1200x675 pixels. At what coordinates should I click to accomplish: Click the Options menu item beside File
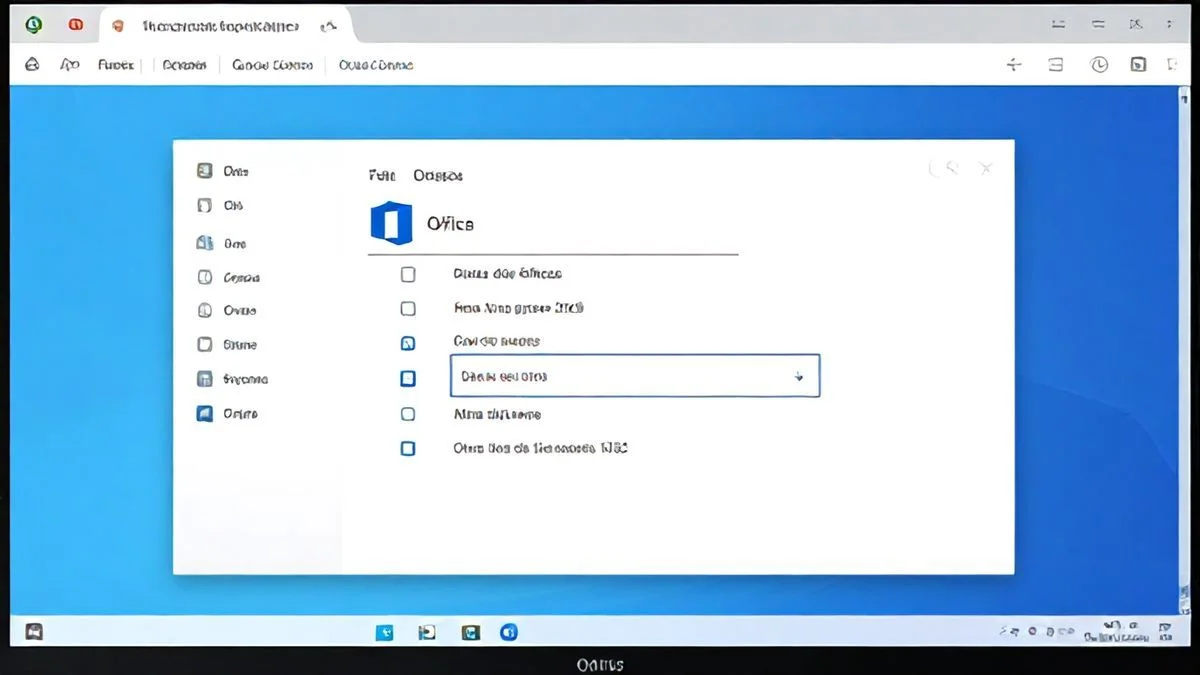point(436,175)
